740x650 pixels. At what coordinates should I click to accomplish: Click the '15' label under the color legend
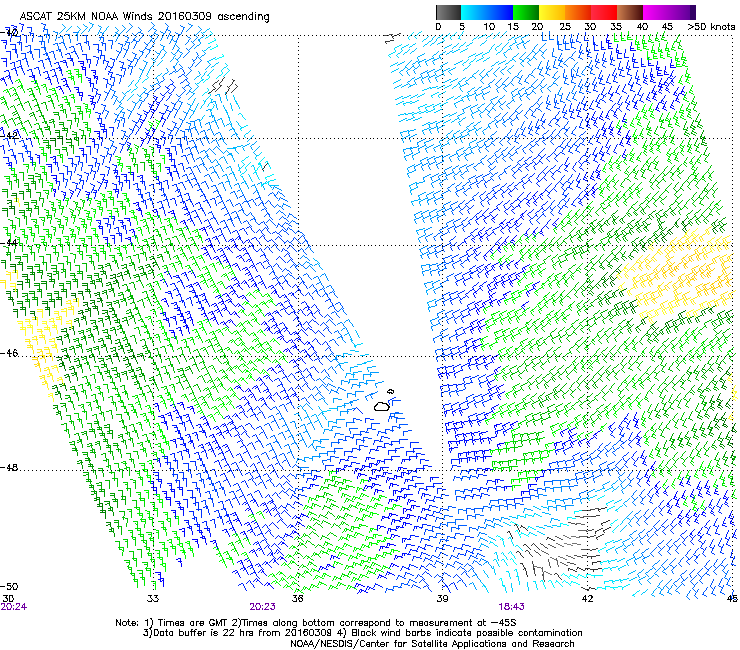[x=513, y=27]
